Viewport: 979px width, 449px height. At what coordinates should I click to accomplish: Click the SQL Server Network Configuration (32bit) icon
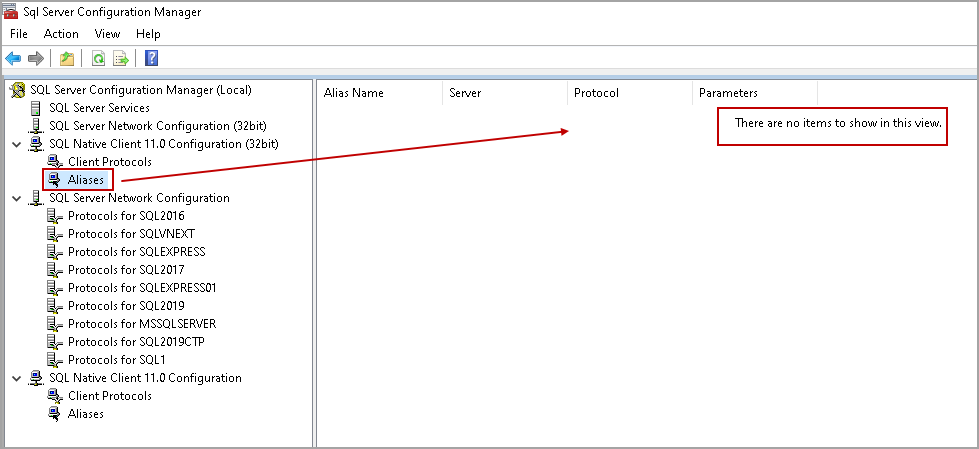tap(36, 126)
